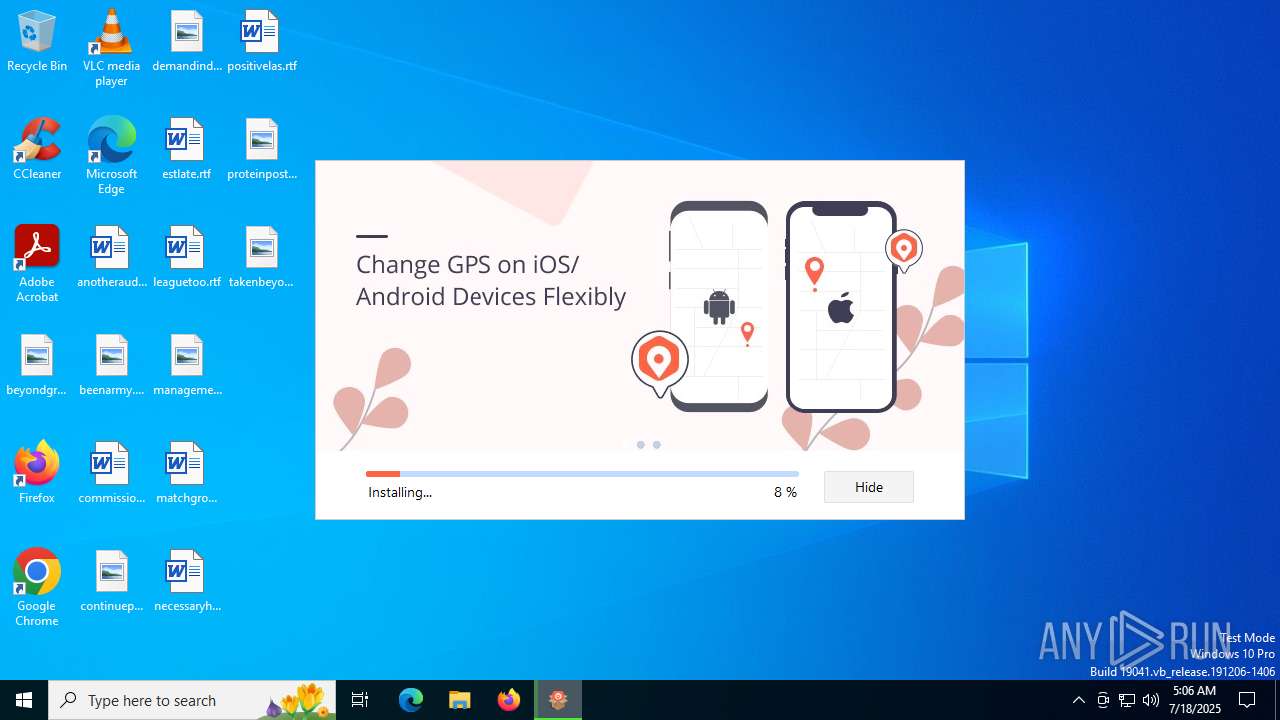Open the notification center icon
The width and height of the screenshot is (1280, 720).
1247,700
